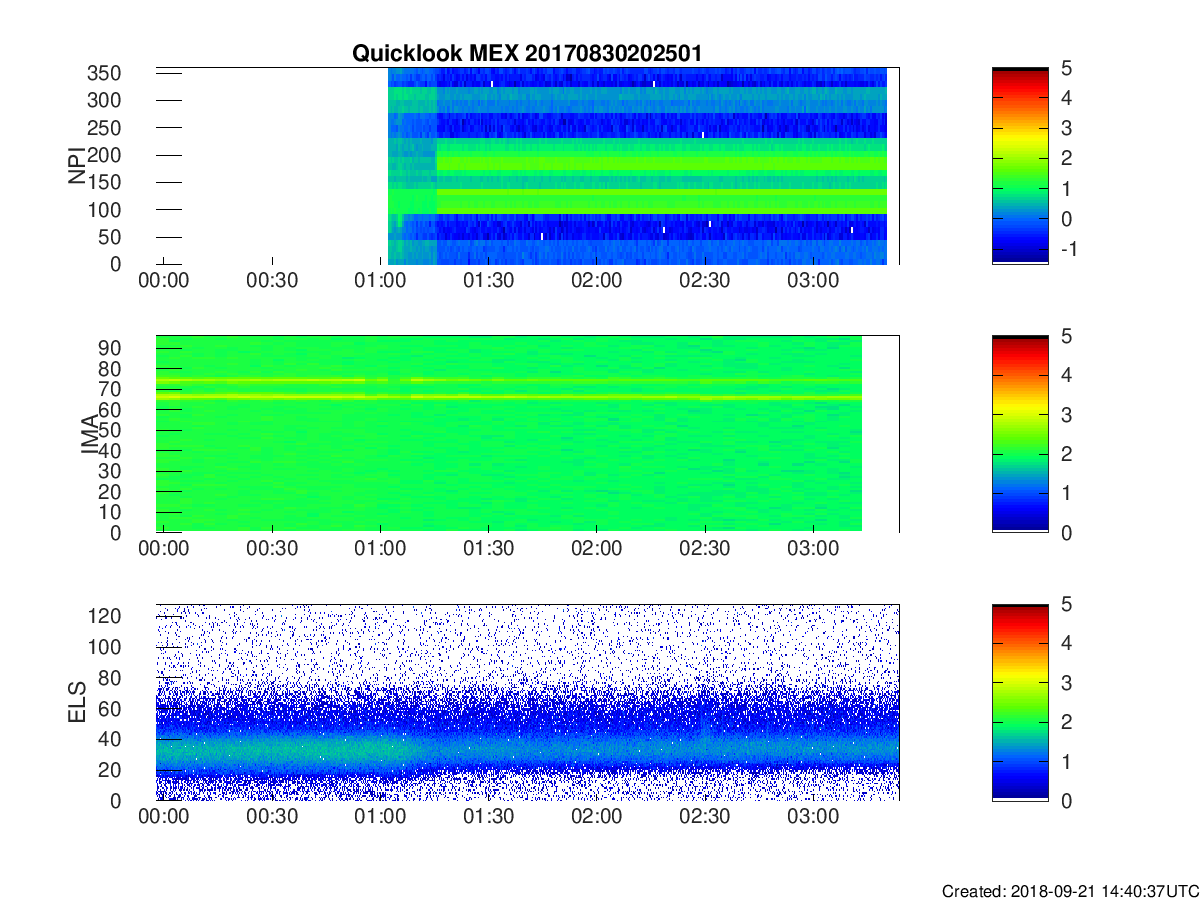Select the ELS y-axis label
The height and width of the screenshot is (900, 1200).
tap(76, 703)
